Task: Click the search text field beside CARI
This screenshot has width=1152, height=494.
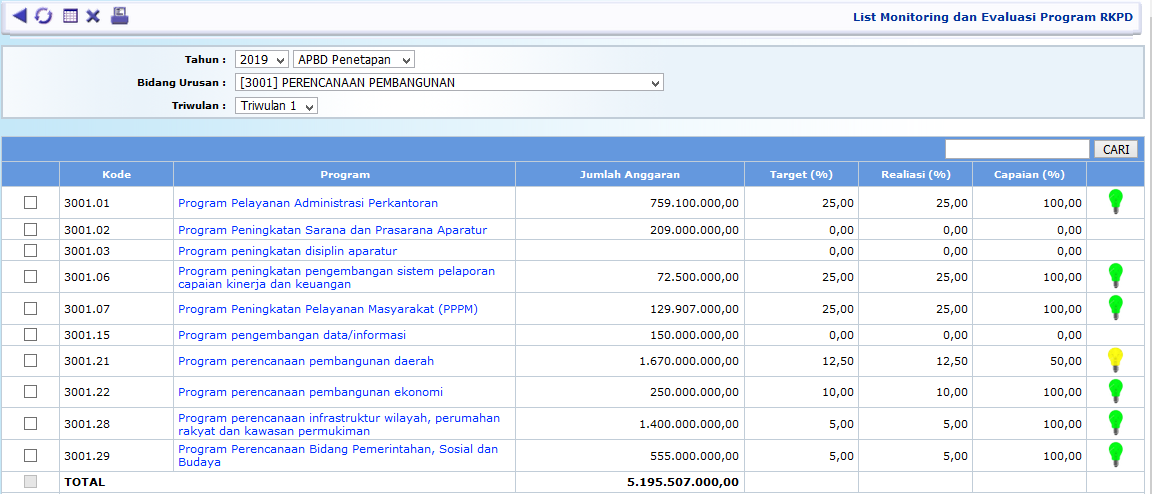Action: 1017,149
